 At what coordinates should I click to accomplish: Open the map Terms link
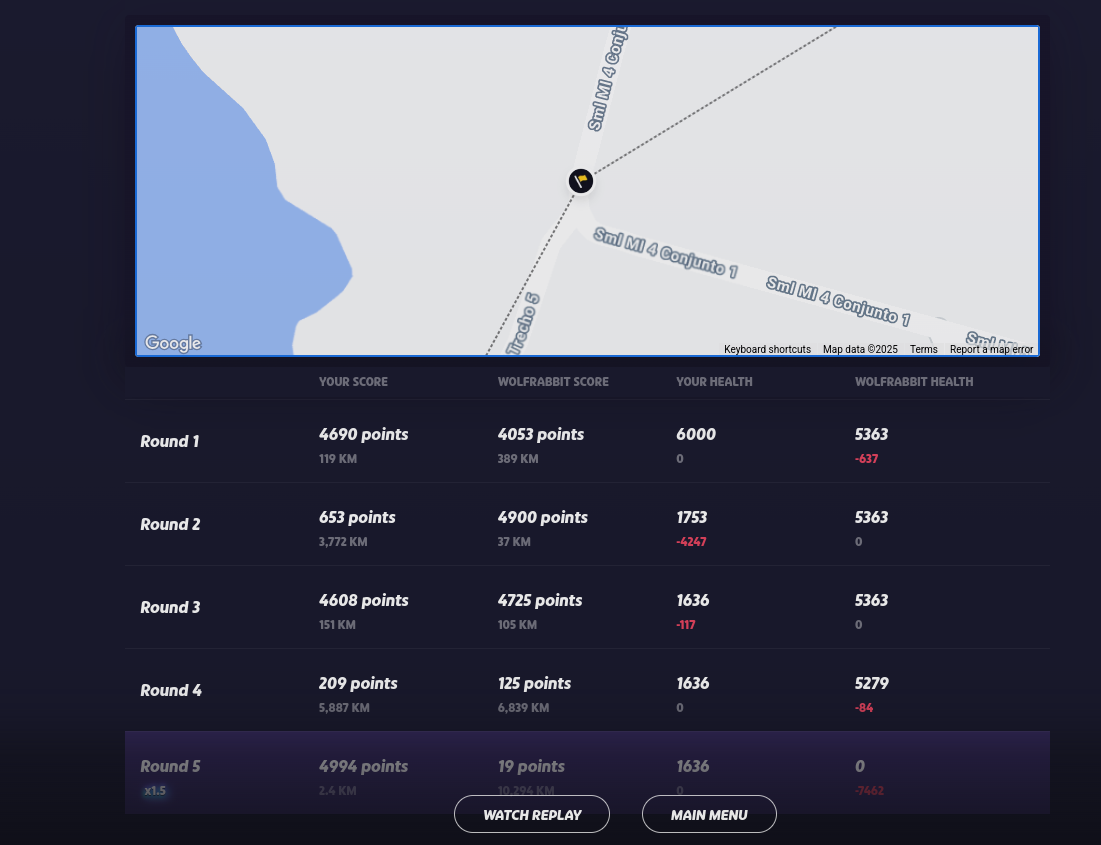coord(923,349)
